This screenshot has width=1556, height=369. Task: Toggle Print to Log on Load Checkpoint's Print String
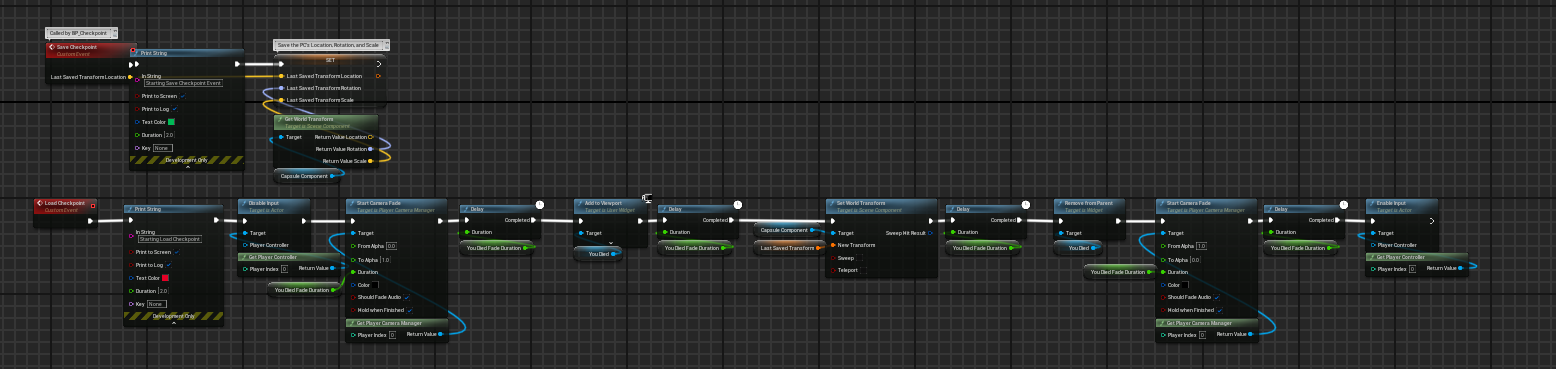pos(168,265)
